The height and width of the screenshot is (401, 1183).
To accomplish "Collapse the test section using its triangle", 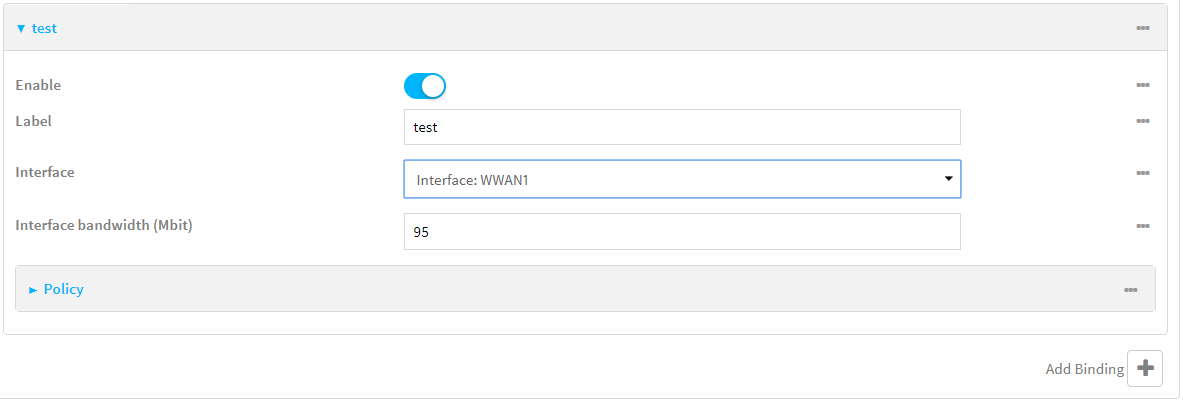I will click(x=21, y=29).
